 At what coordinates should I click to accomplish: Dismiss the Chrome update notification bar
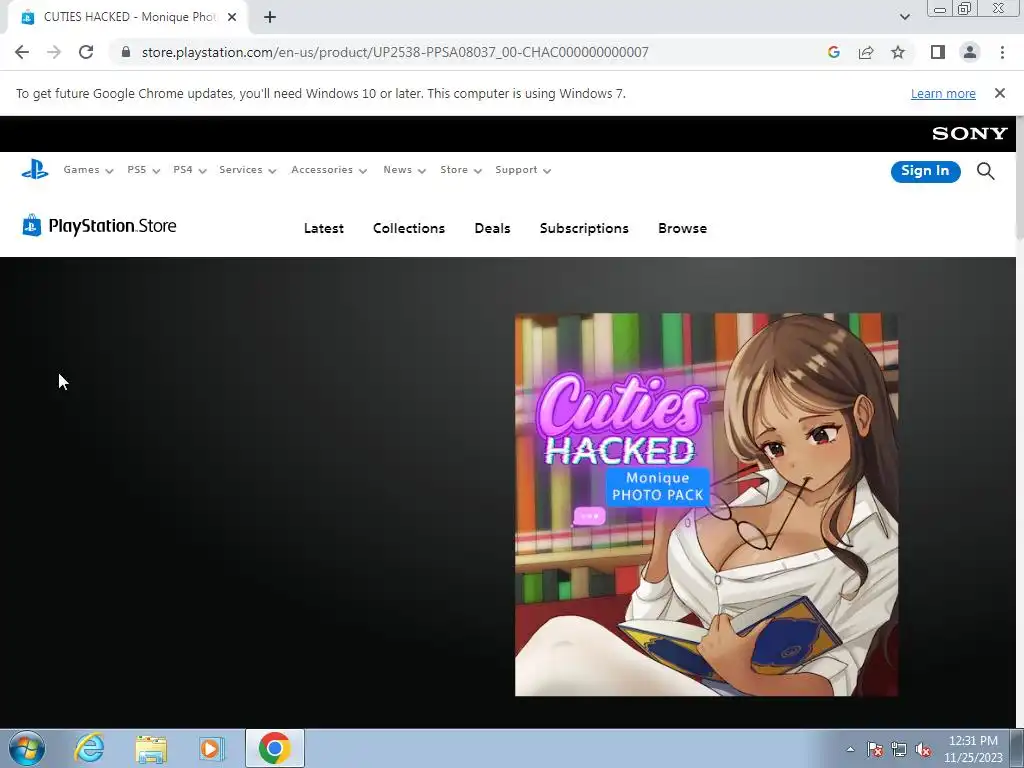point(999,93)
